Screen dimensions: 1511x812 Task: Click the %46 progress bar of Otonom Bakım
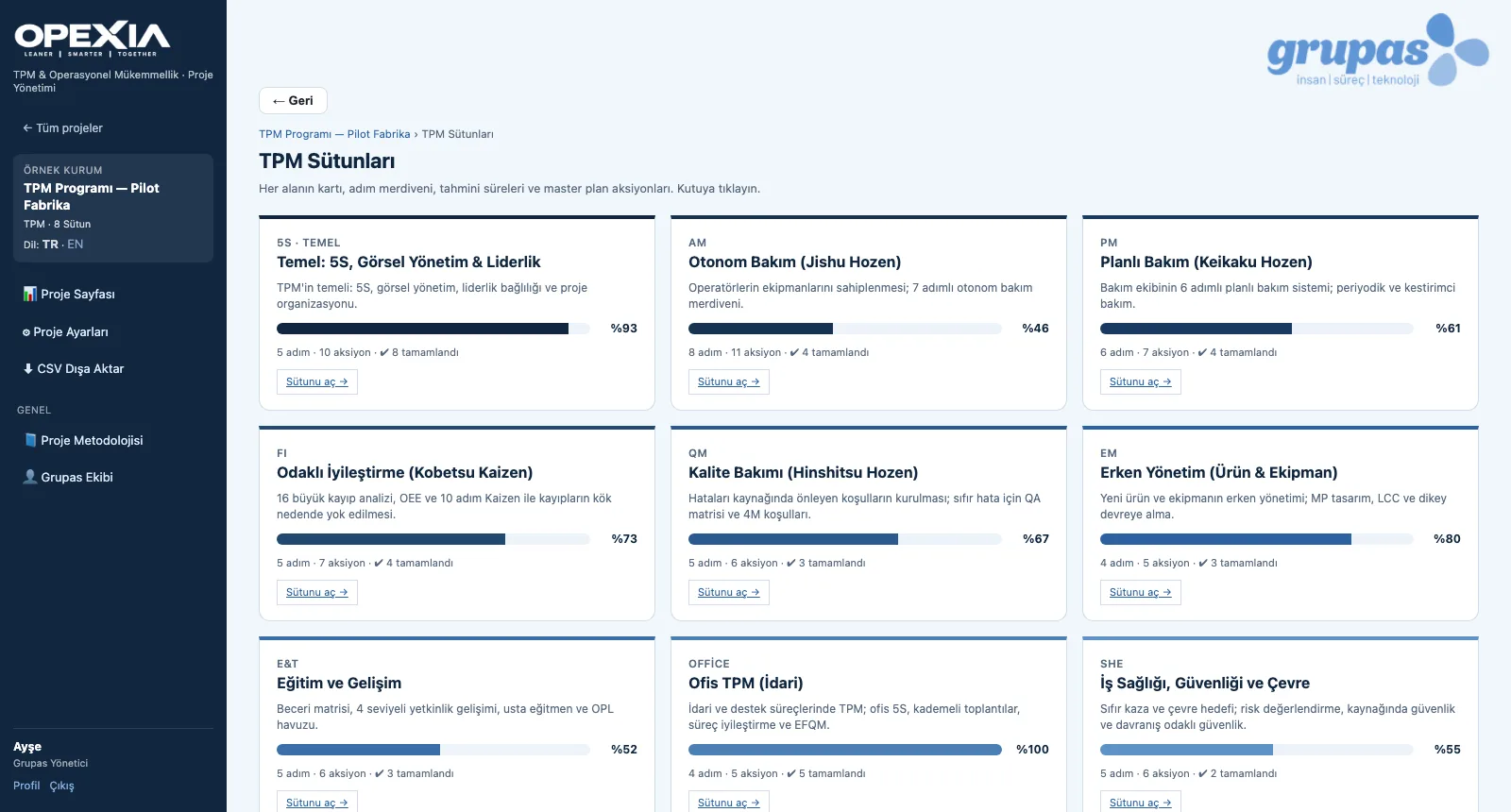[x=845, y=329]
